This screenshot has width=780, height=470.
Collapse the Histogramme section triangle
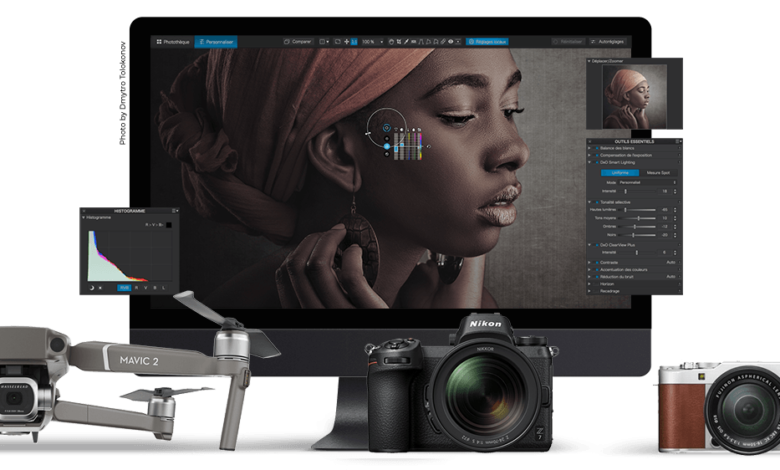(84, 217)
